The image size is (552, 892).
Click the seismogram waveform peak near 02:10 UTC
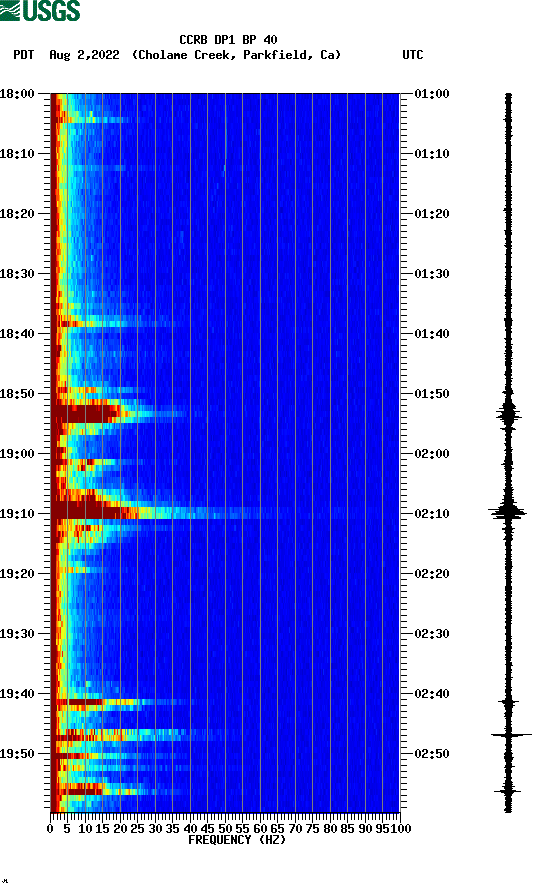508,512
